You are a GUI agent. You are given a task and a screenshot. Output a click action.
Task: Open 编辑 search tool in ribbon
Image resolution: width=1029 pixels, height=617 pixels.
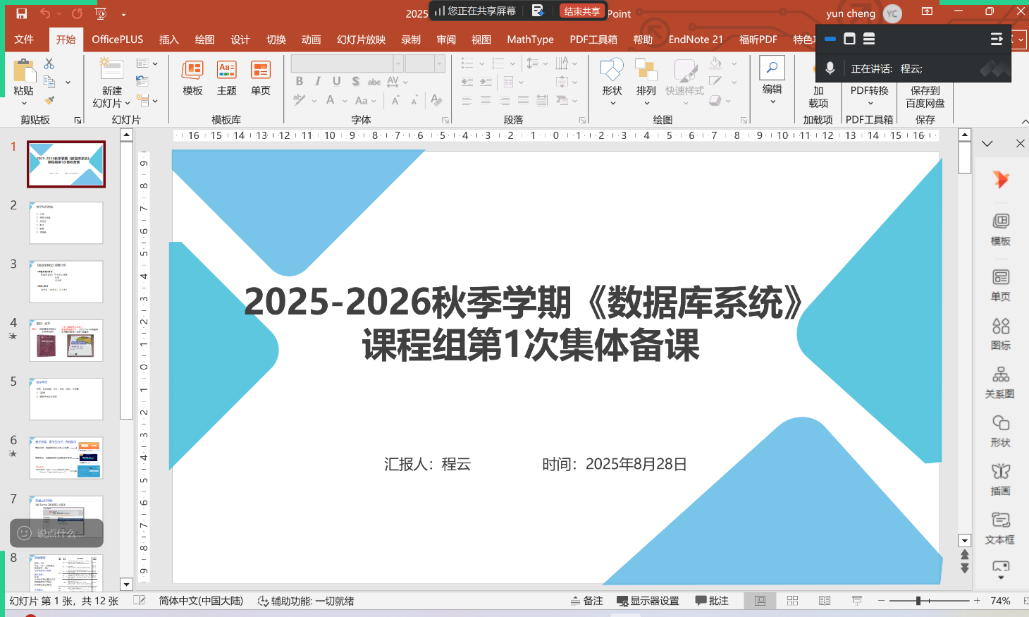[772, 75]
